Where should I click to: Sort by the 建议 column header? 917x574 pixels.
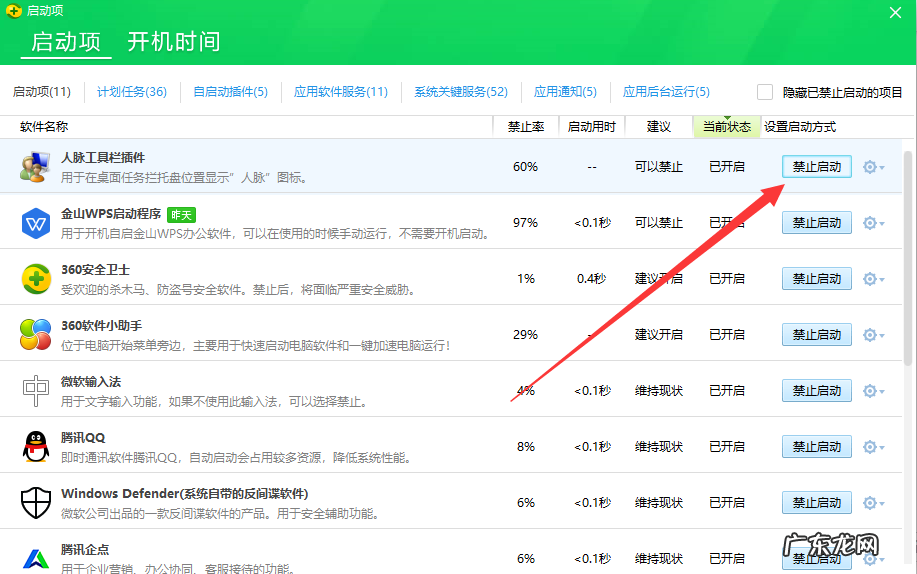(659, 127)
